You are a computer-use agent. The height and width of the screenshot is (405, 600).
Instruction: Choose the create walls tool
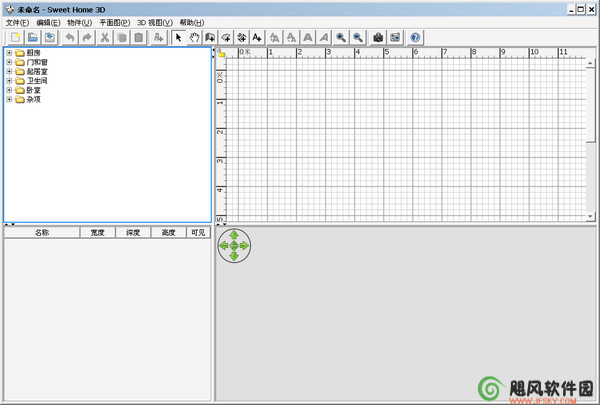(x=210, y=38)
